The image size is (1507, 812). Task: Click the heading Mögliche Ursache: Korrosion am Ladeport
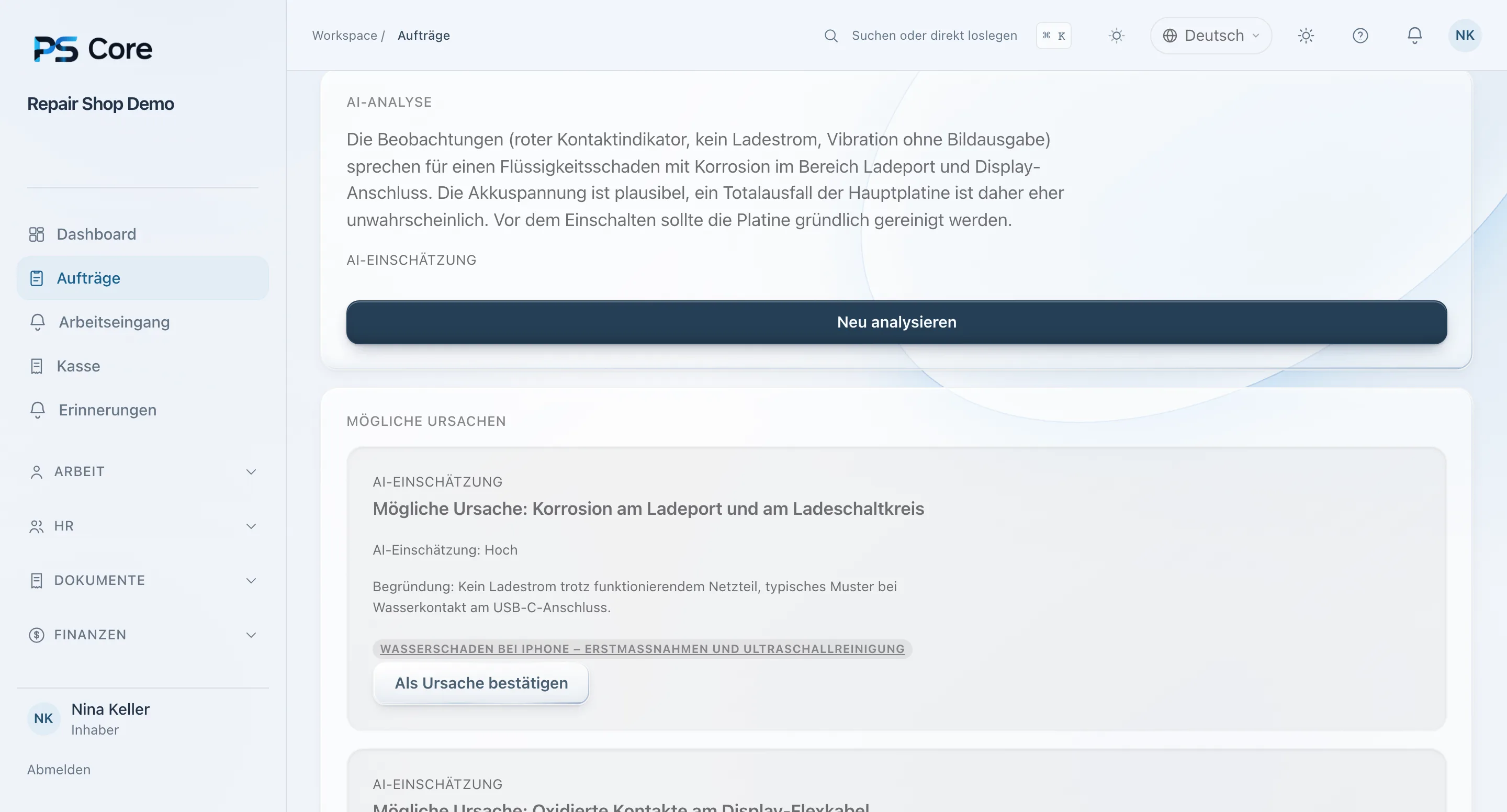tap(648, 509)
